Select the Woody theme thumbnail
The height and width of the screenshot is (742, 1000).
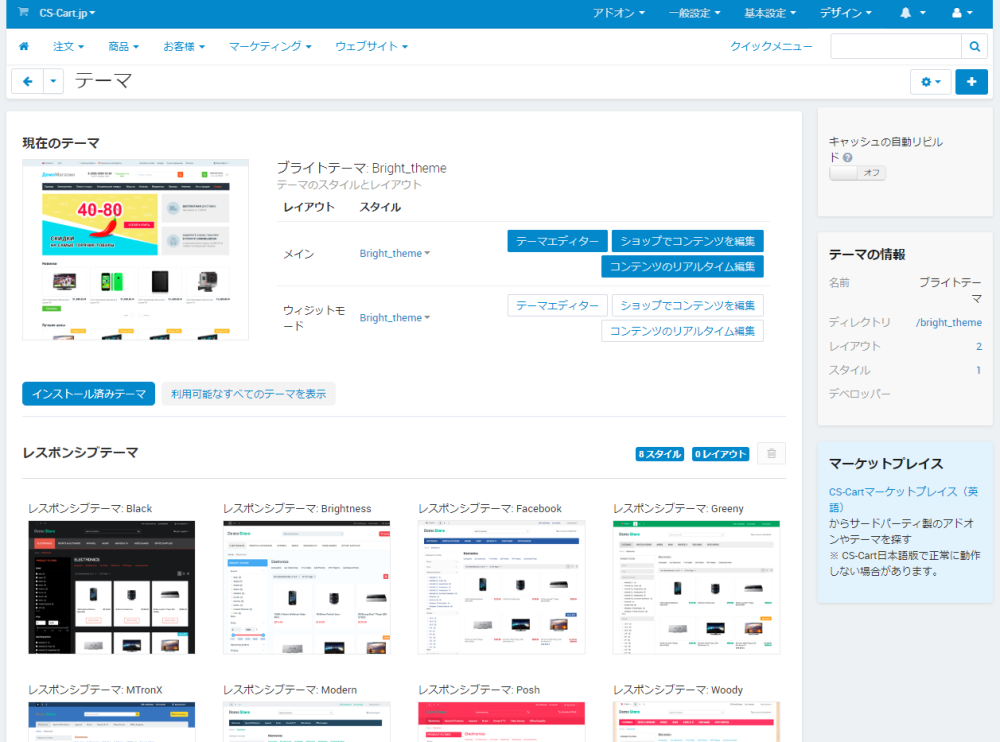696,722
